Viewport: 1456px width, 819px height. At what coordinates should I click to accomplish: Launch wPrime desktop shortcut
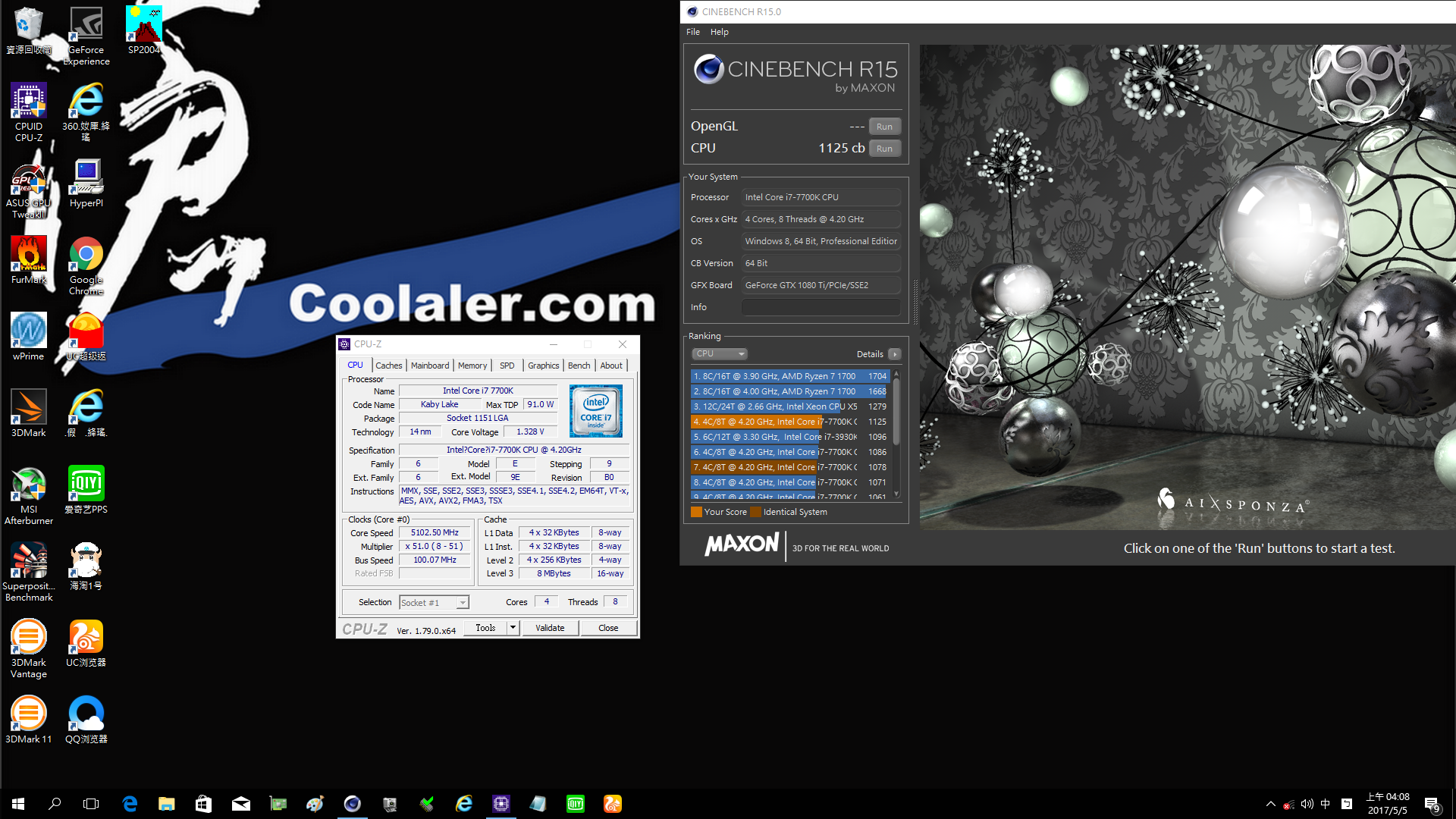[x=28, y=337]
